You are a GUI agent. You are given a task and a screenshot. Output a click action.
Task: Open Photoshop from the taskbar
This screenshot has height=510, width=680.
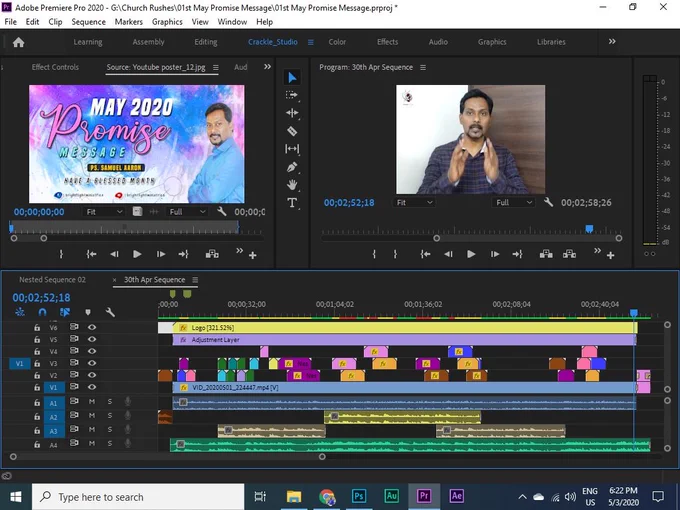[x=359, y=496]
